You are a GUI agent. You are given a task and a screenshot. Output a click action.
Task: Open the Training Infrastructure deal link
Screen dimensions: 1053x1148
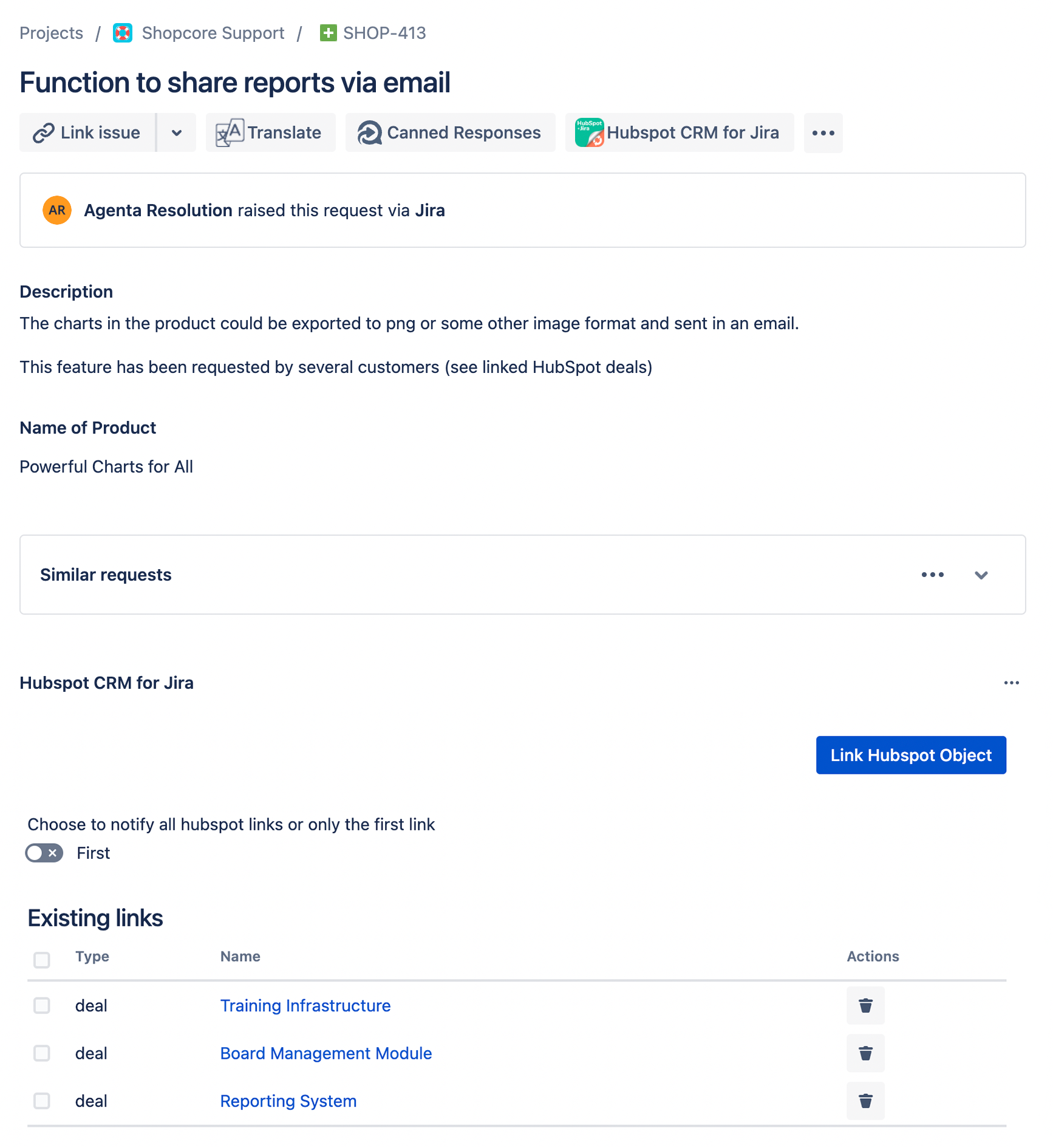point(305,1005)
